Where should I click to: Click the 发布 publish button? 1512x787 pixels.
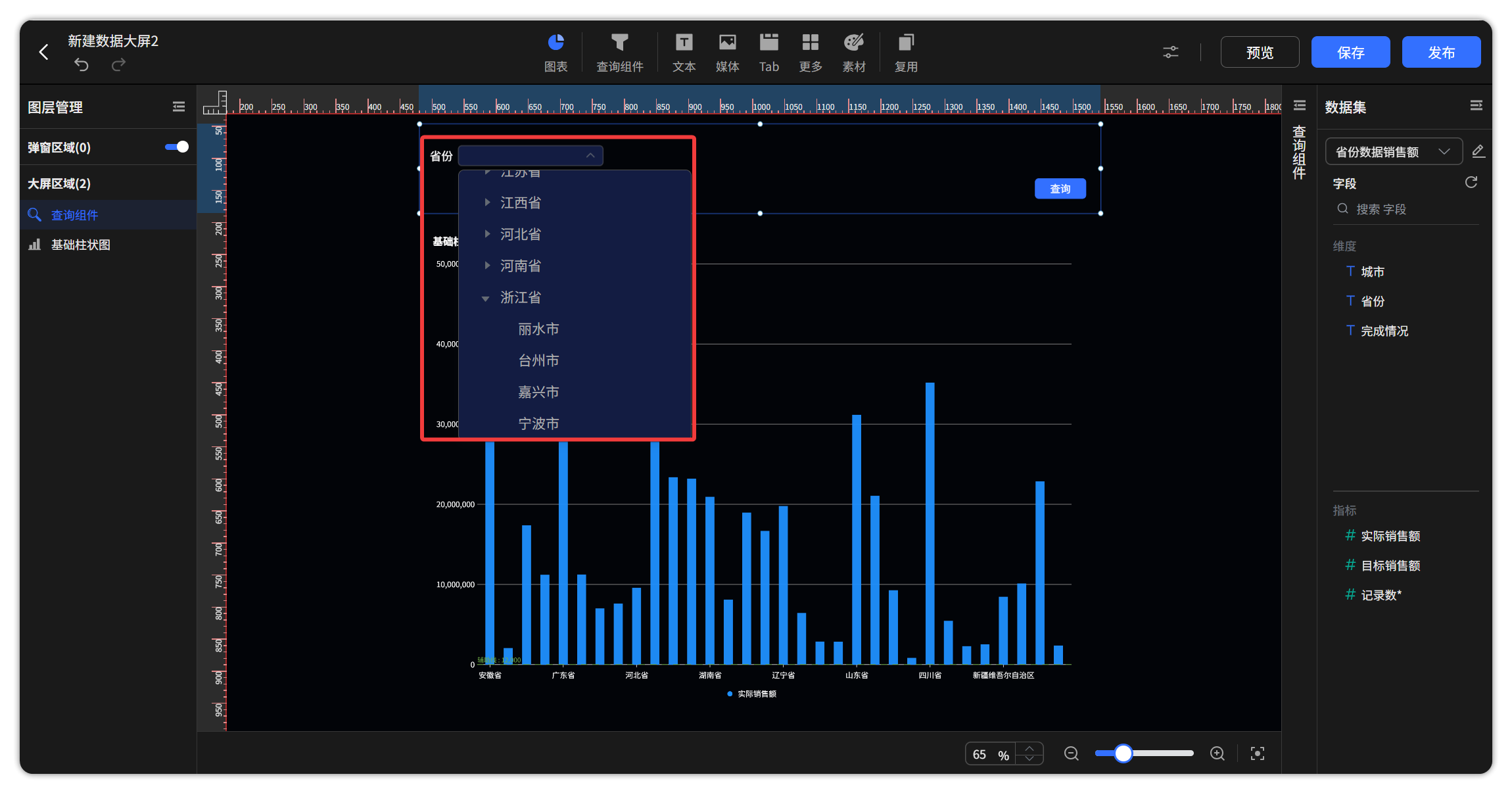1441,52
